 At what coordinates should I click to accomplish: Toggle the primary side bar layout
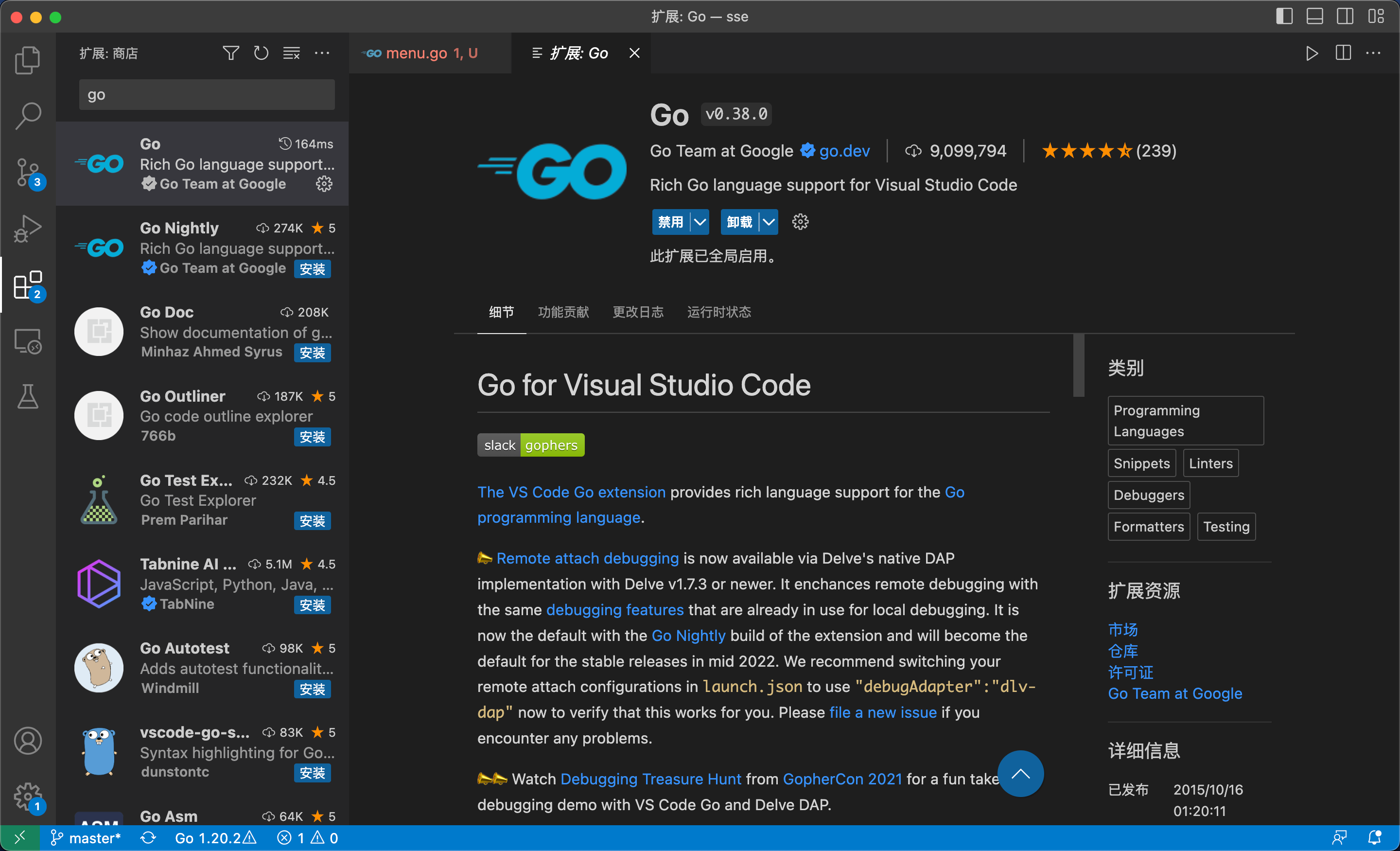pos(1284,17)
